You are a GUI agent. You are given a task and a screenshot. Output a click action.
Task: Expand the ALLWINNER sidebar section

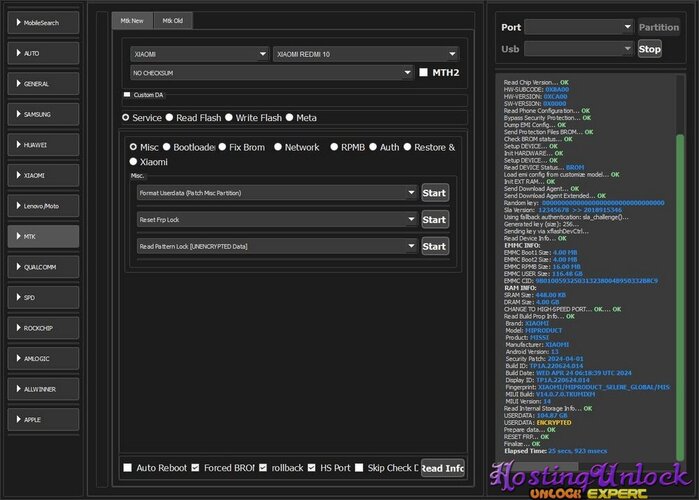click(x=43, y=389)
